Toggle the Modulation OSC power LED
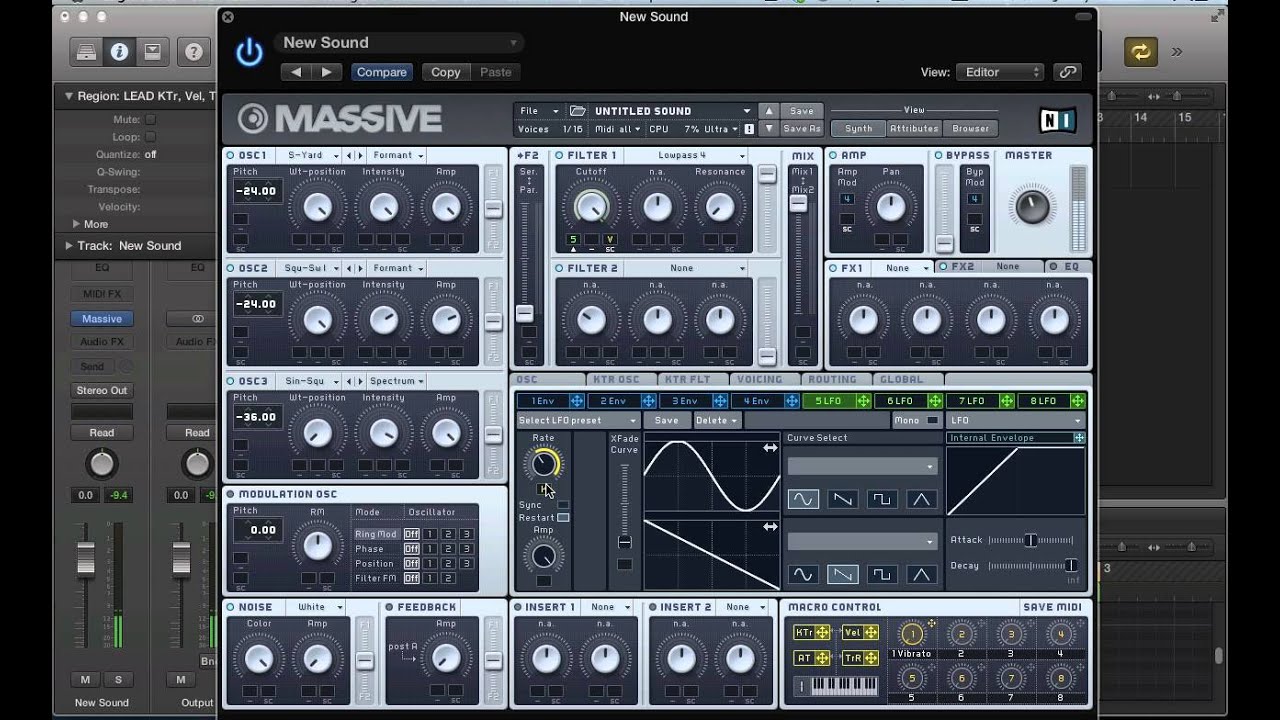 coord(231,494)
